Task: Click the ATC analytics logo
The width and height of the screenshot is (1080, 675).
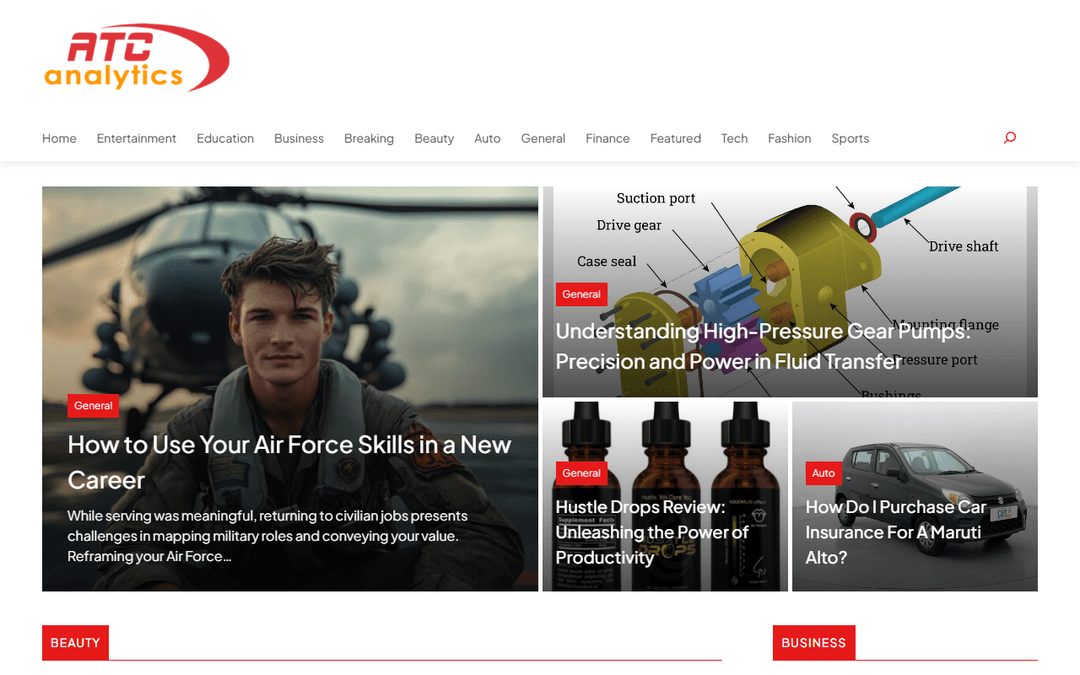Action: [x=136, y=58]
